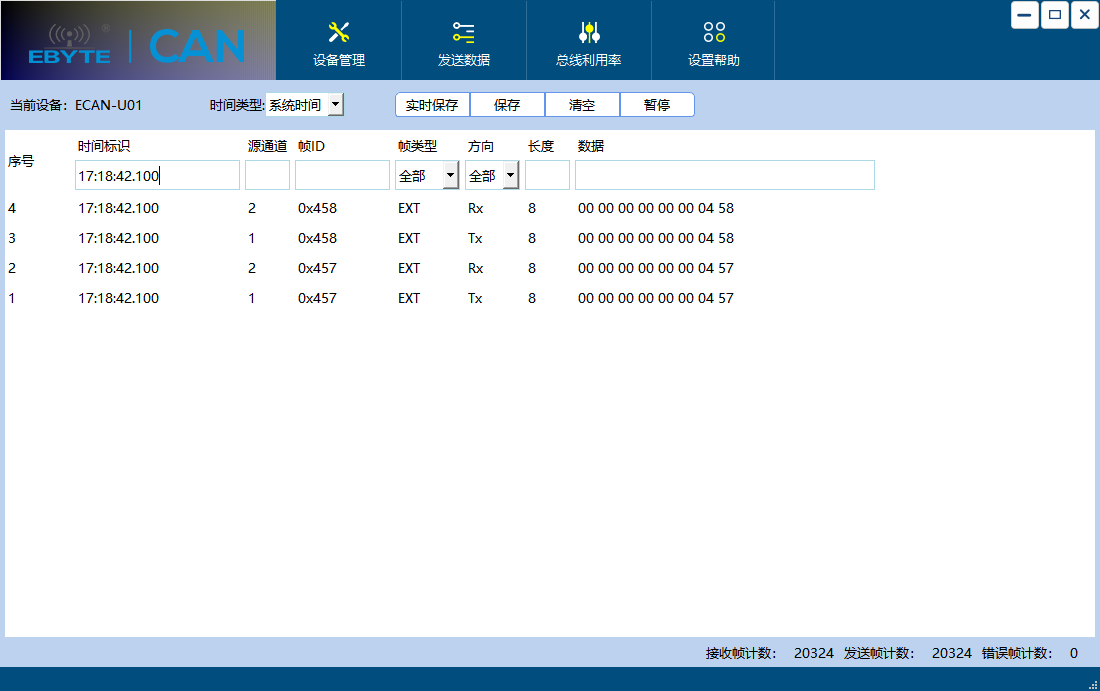This screenshot has width=1100, height=691.
Task: Select the Rx row with frame ID 0x458
Action: pyautogui.click(x=400, y=208)
